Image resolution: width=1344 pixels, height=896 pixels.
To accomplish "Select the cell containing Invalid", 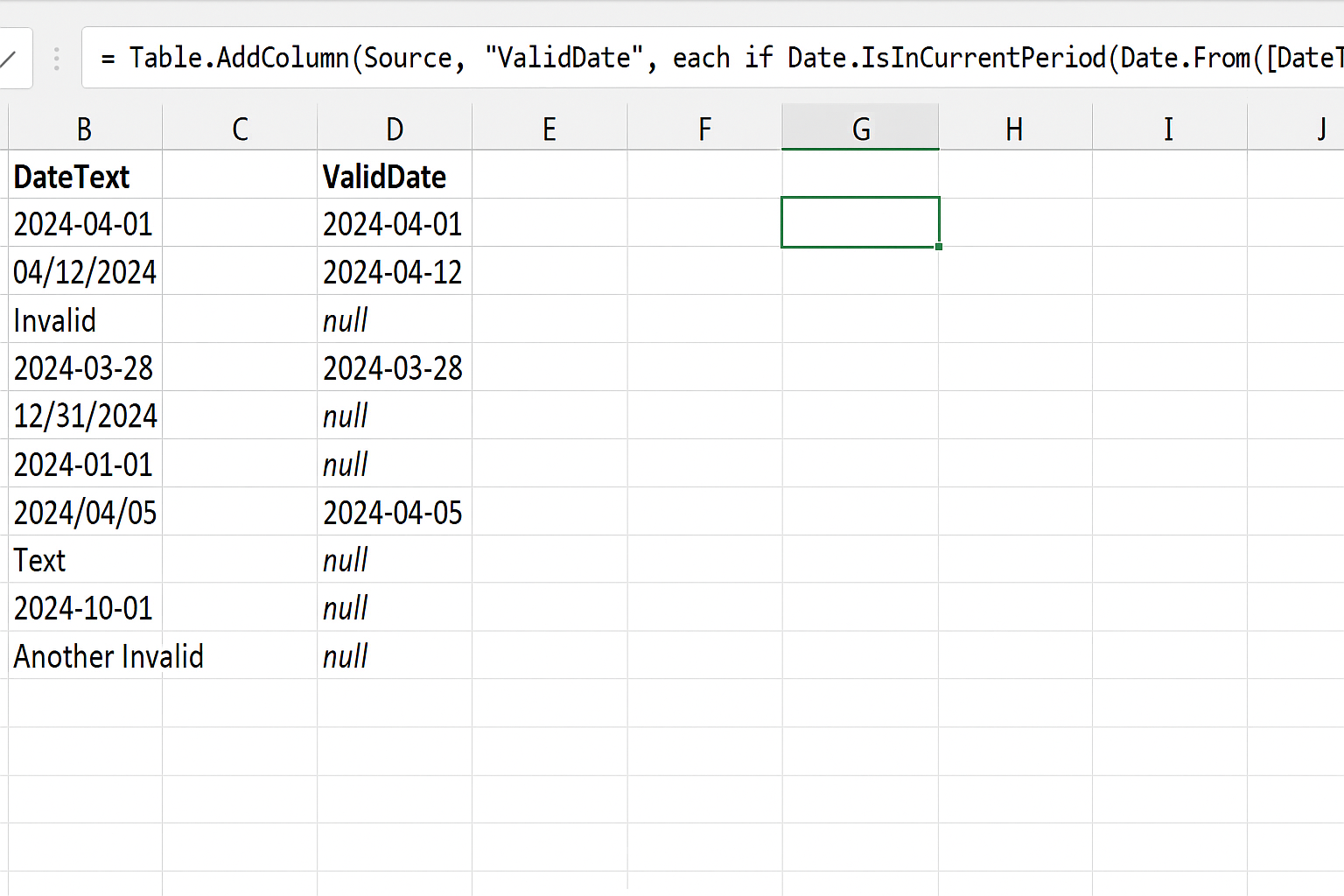I will 85,319.
